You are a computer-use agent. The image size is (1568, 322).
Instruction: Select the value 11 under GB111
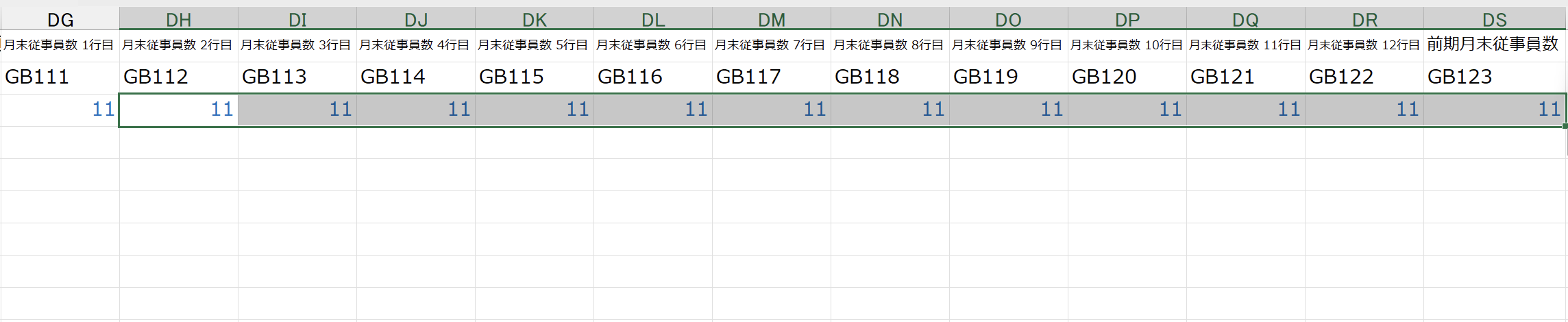click(60, 110)
